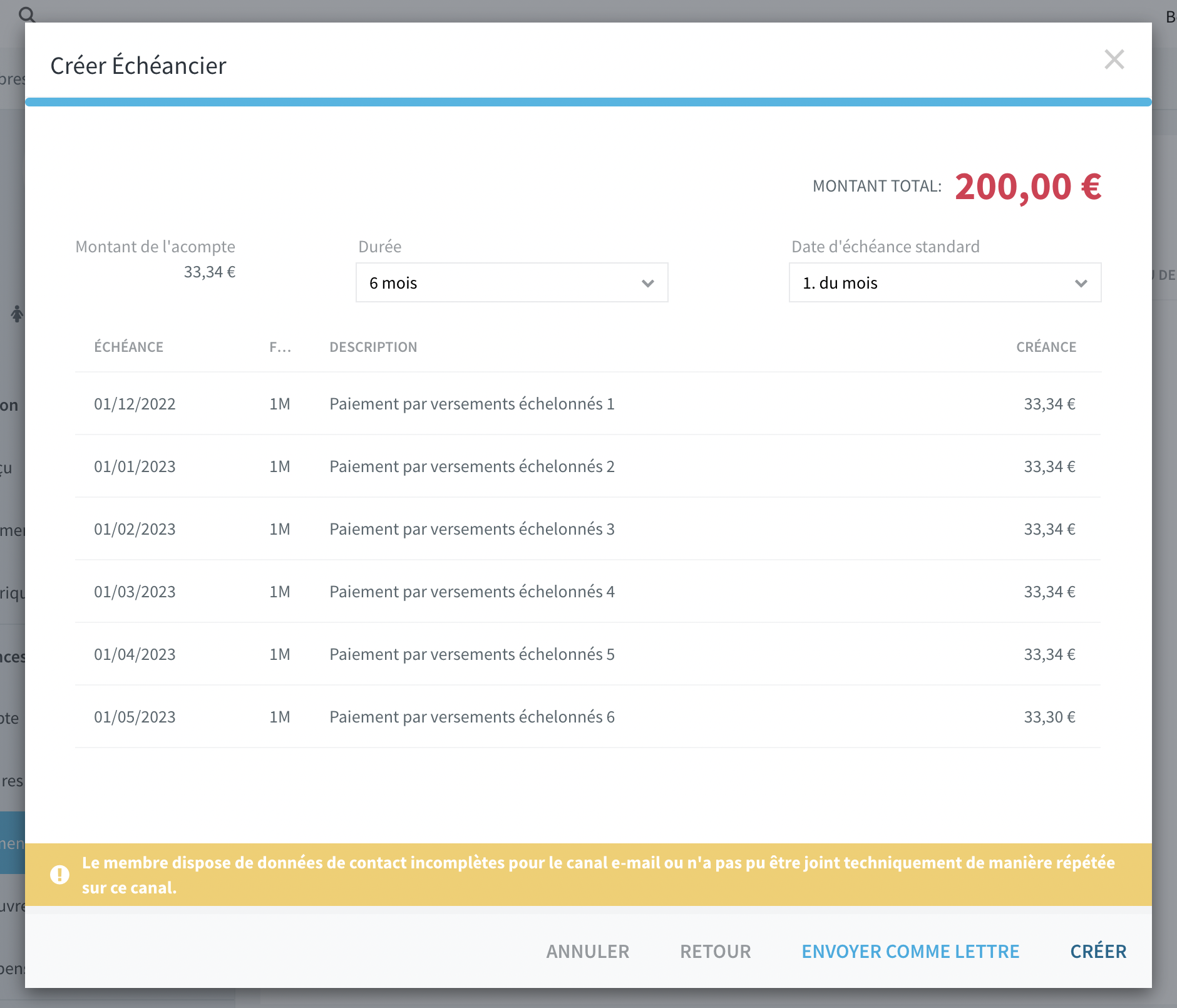Select Paiement par versements échelonnés 3
1177x1008 pixels.
471,529
